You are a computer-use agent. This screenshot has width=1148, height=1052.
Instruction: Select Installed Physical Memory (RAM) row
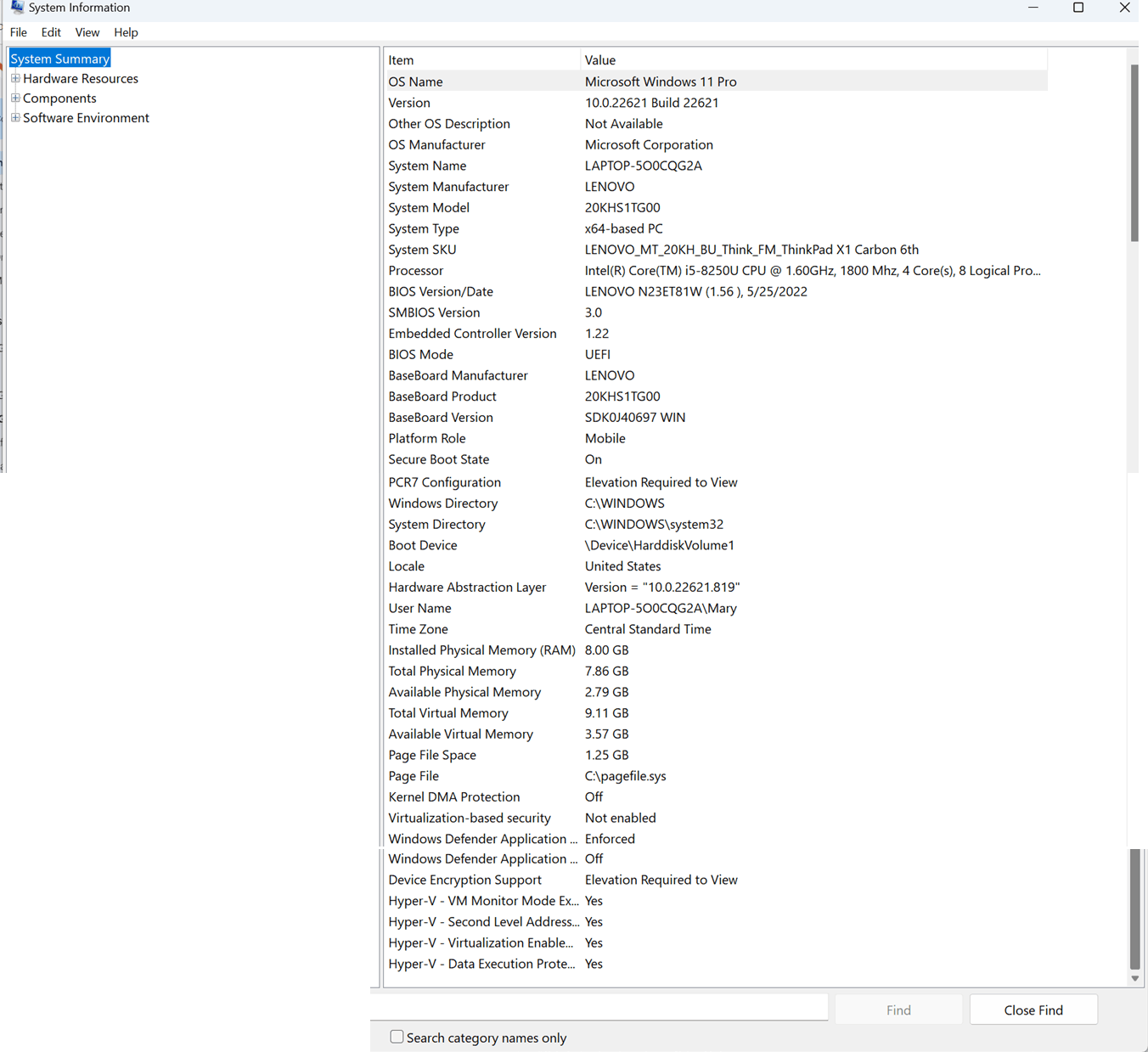716,650
